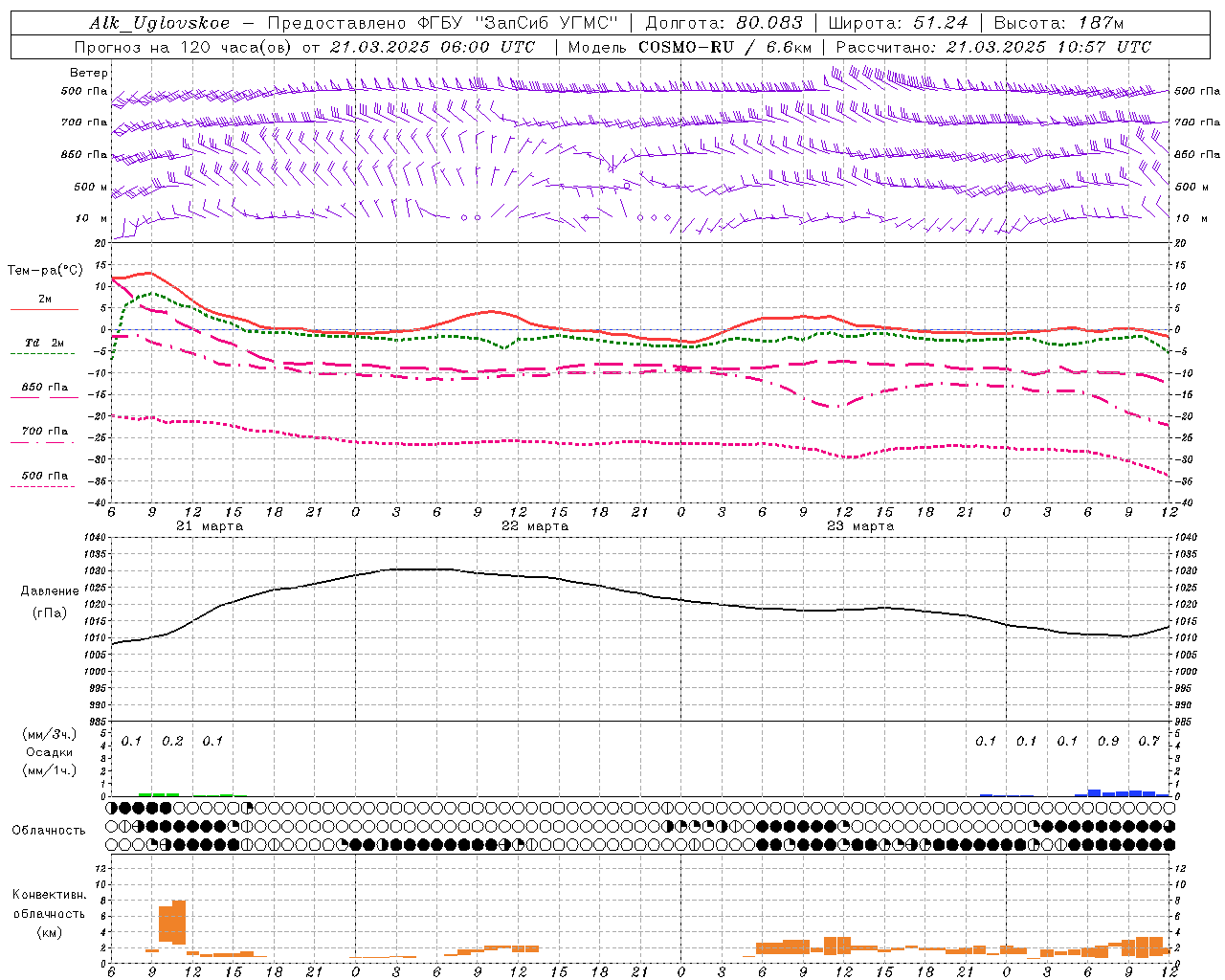Click the '(мм/1ч.)' precipitation unit label
The image size is (1225, 980).
tap(50, 770)
